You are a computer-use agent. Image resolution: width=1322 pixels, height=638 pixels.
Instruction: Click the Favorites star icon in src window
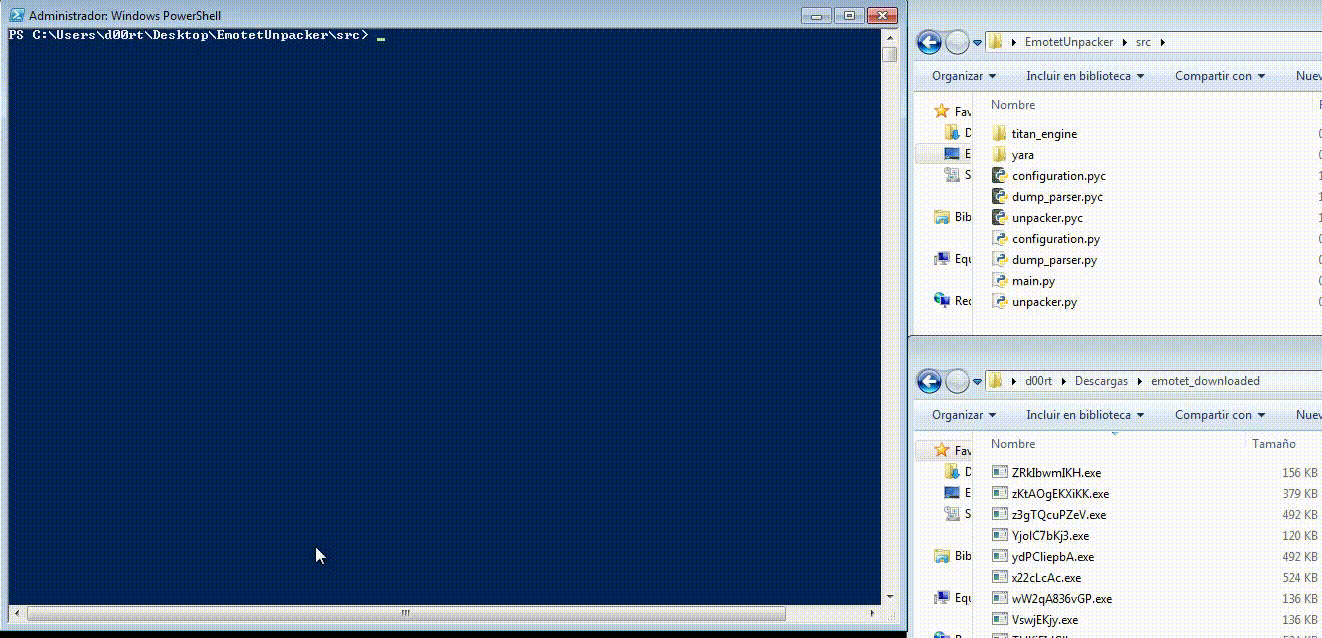[941, 111]
